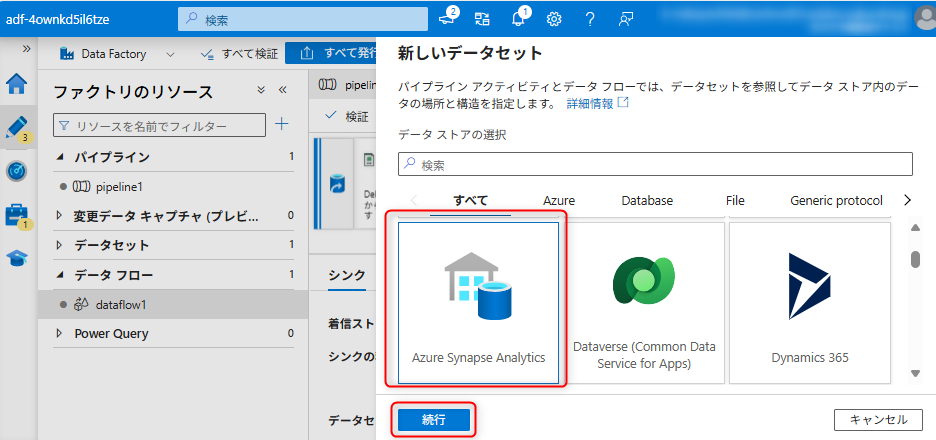Expand the left navigation rail chevrons
Viewport: 936px width, 440px height.
26,49
